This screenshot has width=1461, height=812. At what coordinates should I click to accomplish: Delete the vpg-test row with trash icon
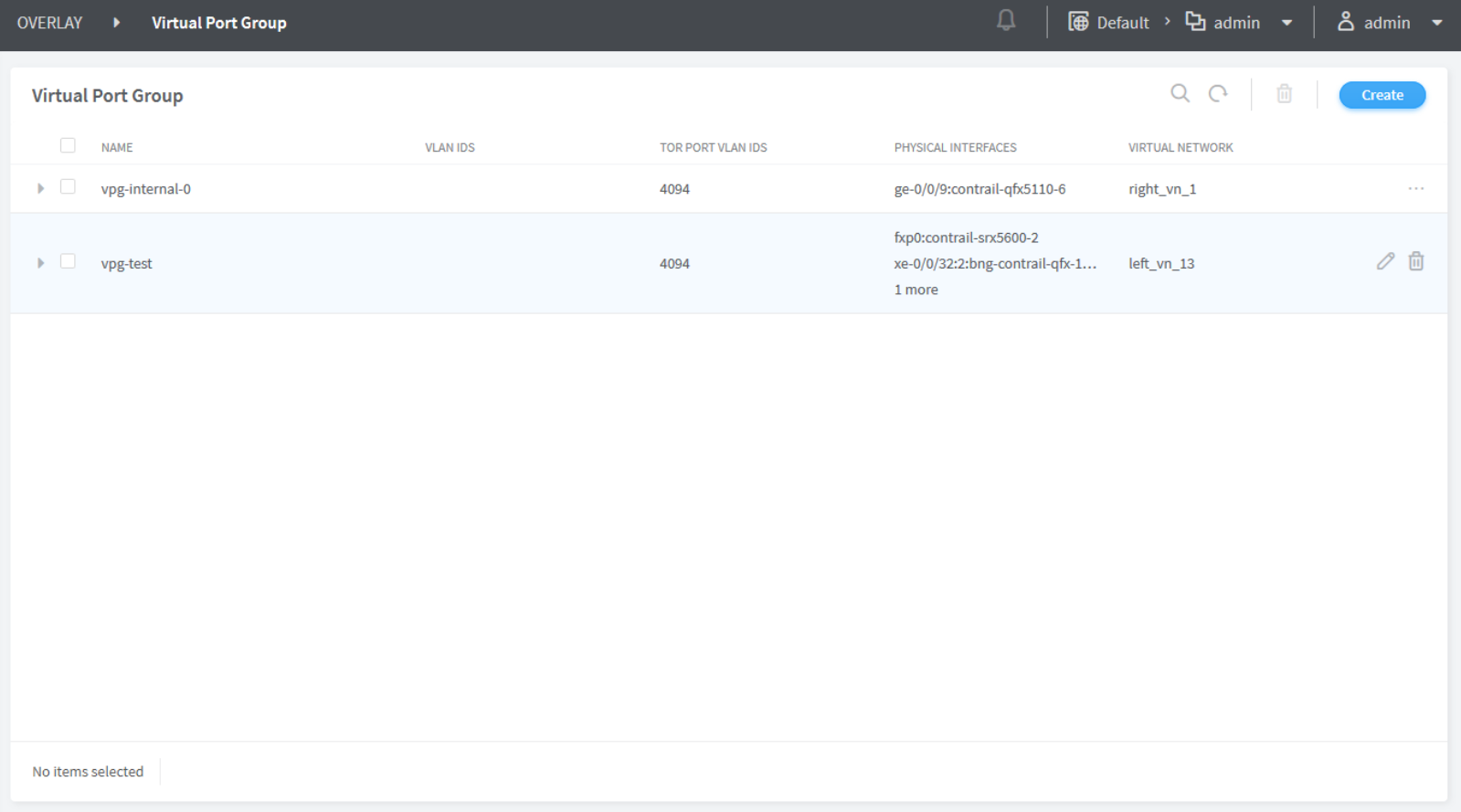click(1416, 261)
